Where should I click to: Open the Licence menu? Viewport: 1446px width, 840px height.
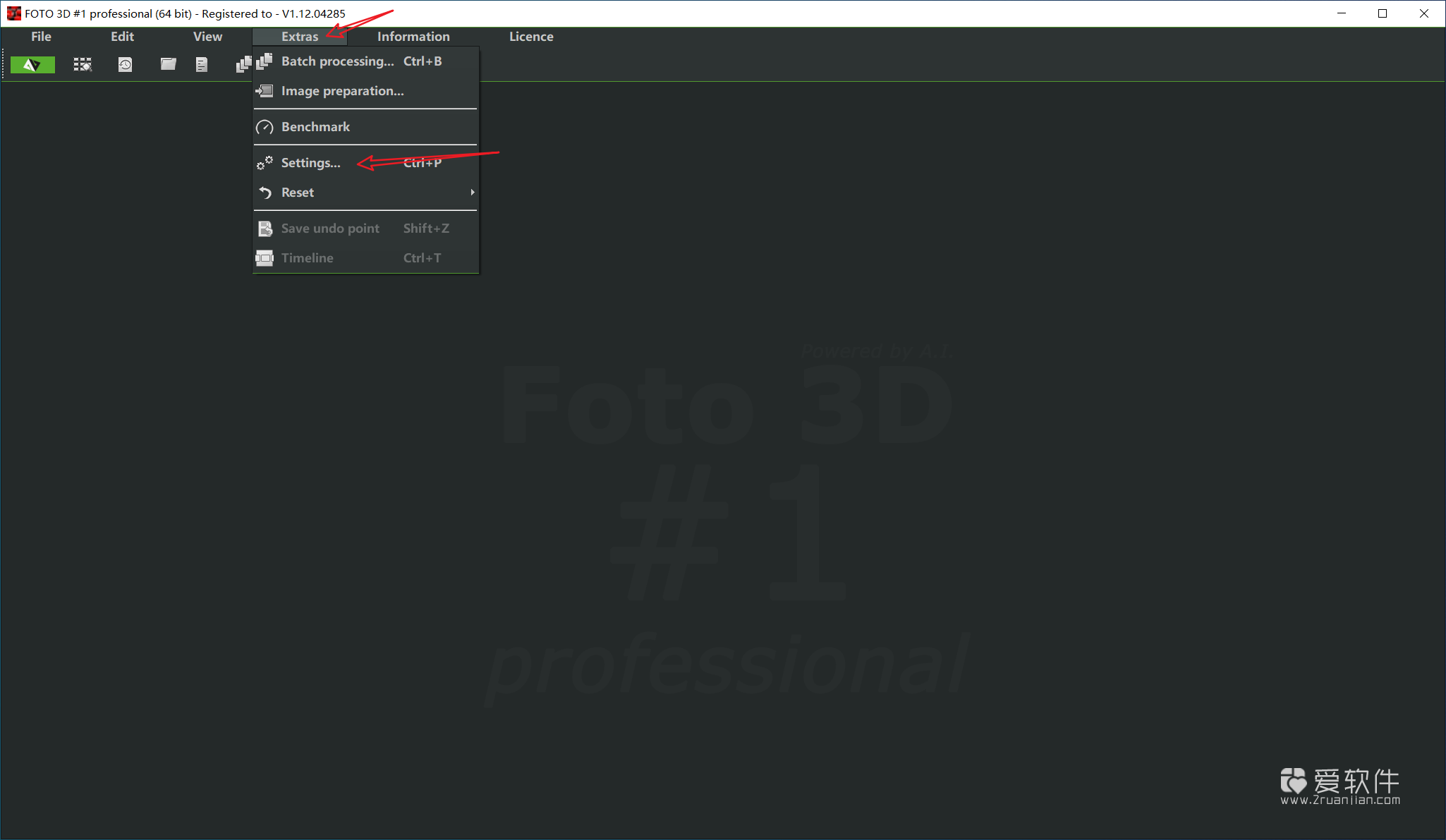(531, 37)
